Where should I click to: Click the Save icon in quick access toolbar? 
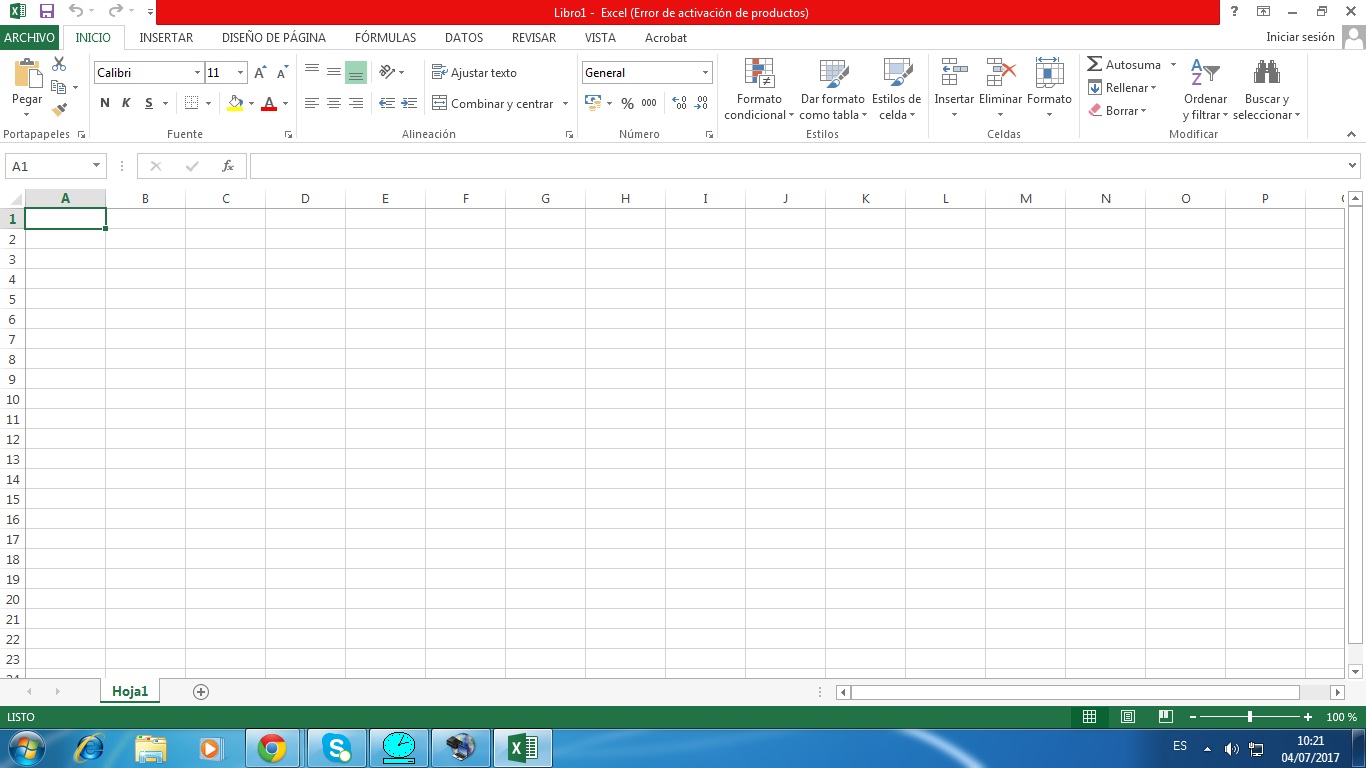point(46,12)
